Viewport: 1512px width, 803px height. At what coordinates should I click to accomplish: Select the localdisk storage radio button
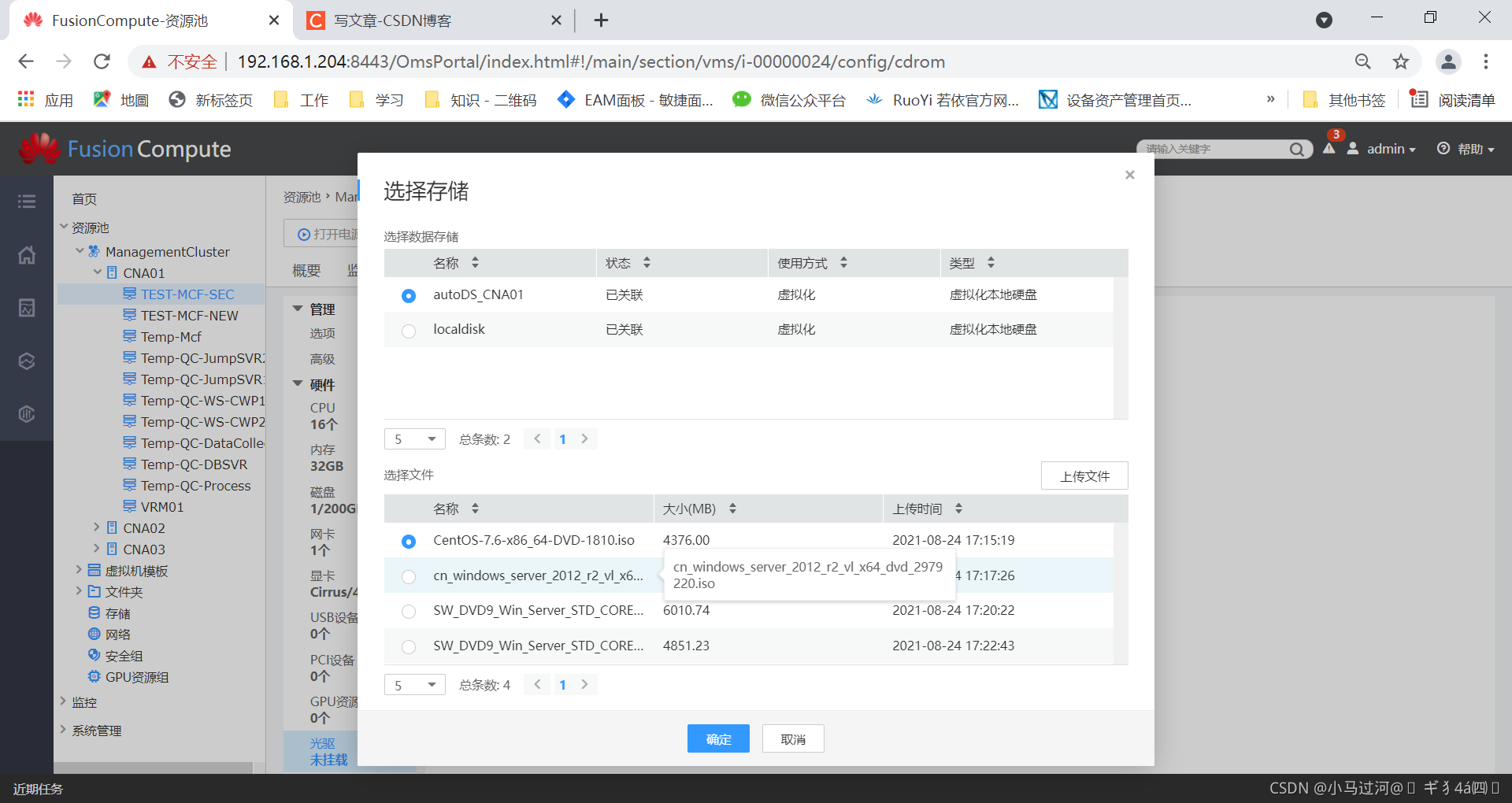[x=408, y=331]
